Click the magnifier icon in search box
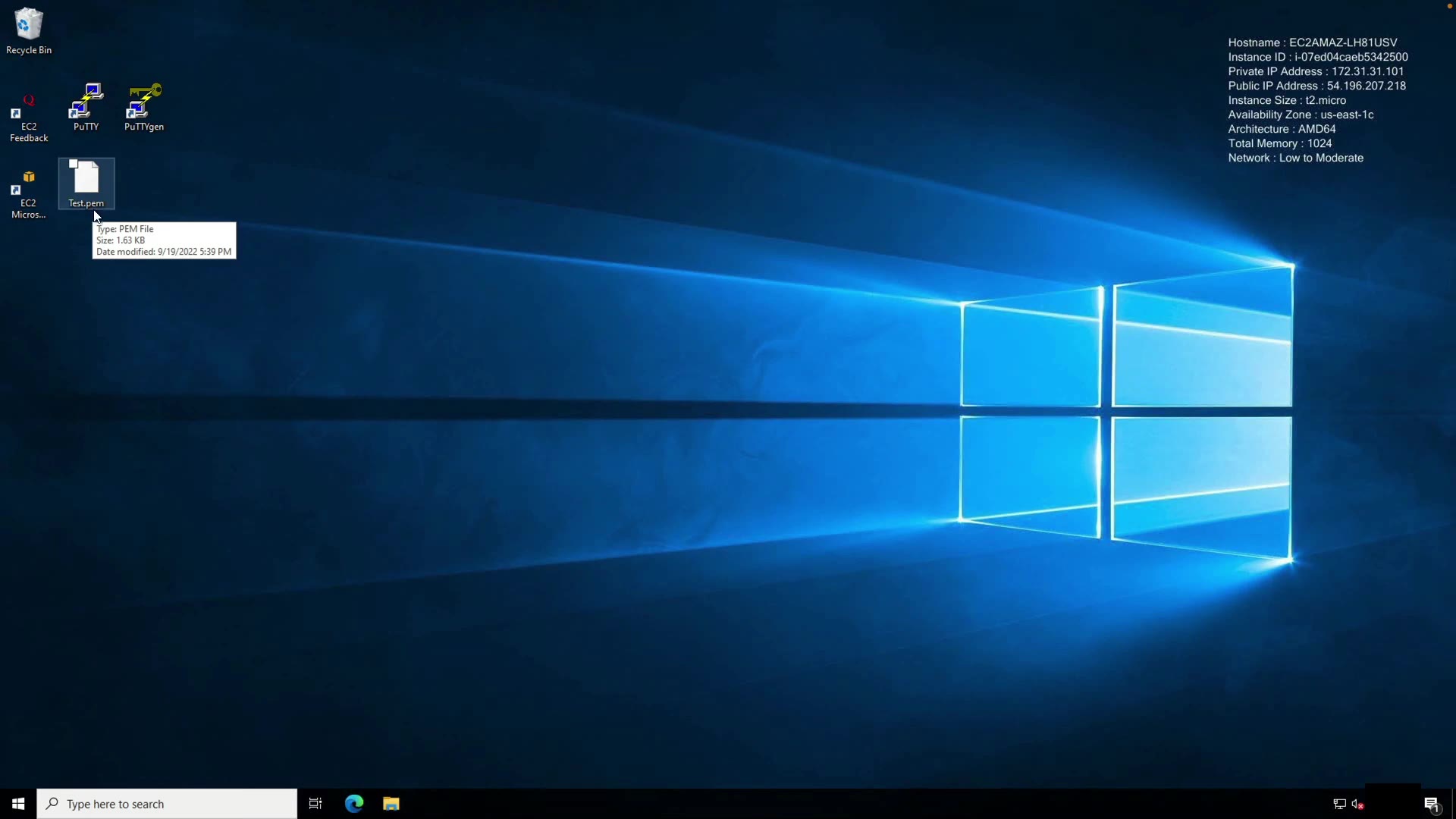The height and width of the screenshot is (819, 1456). [52, 804]
